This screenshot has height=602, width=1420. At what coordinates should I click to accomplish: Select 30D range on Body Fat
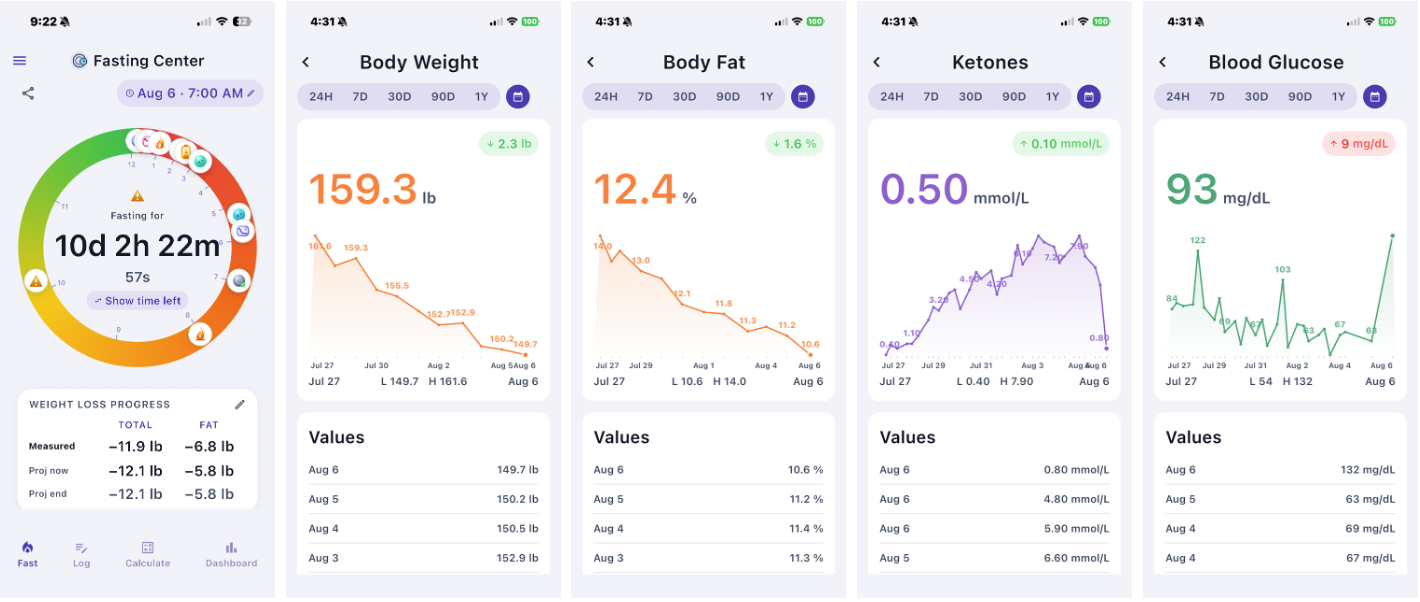684,97
